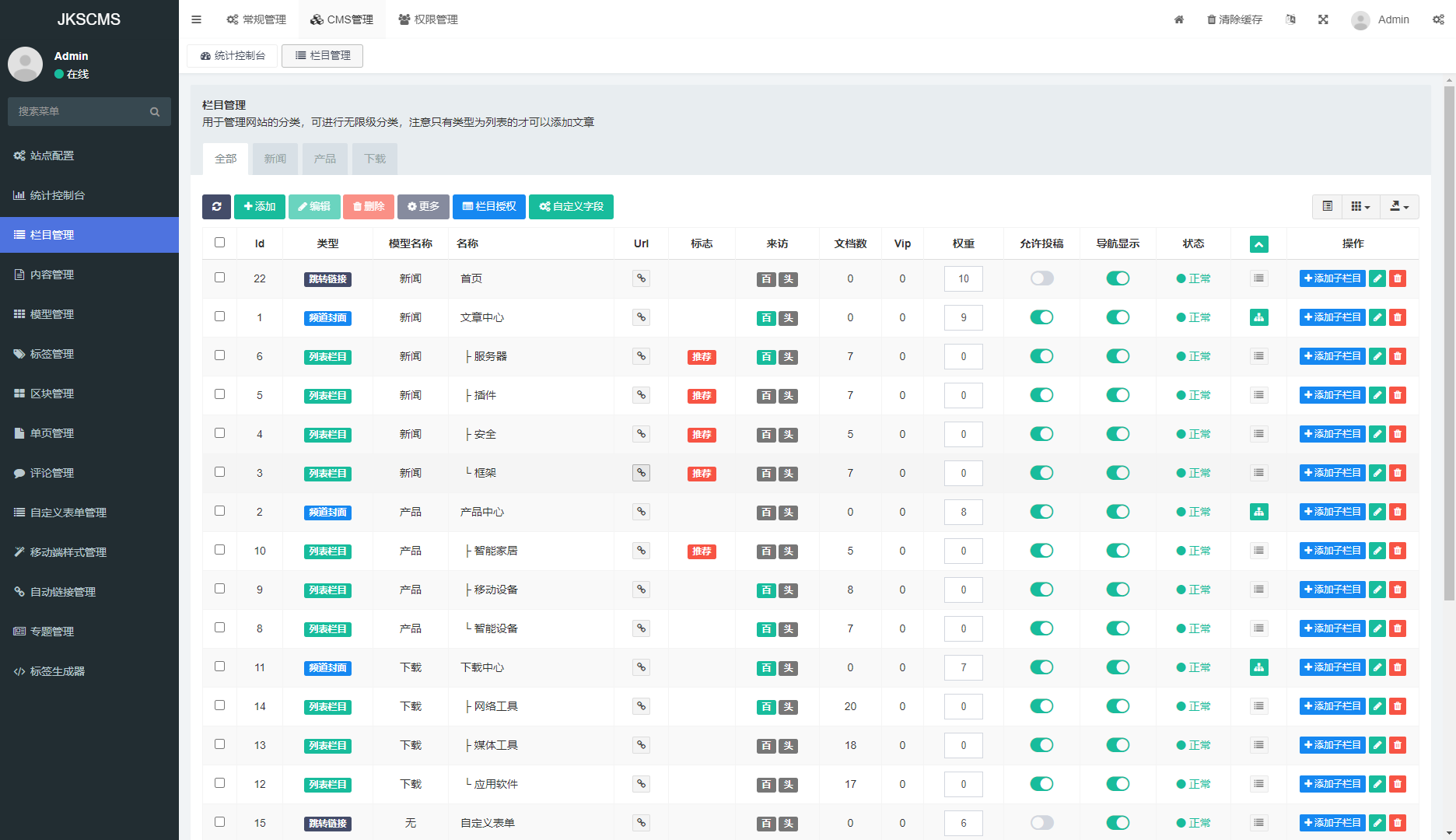Viewport: 1456px width, 840px height.
Task: Go to home via house icon
Action: pos(1179,19)
